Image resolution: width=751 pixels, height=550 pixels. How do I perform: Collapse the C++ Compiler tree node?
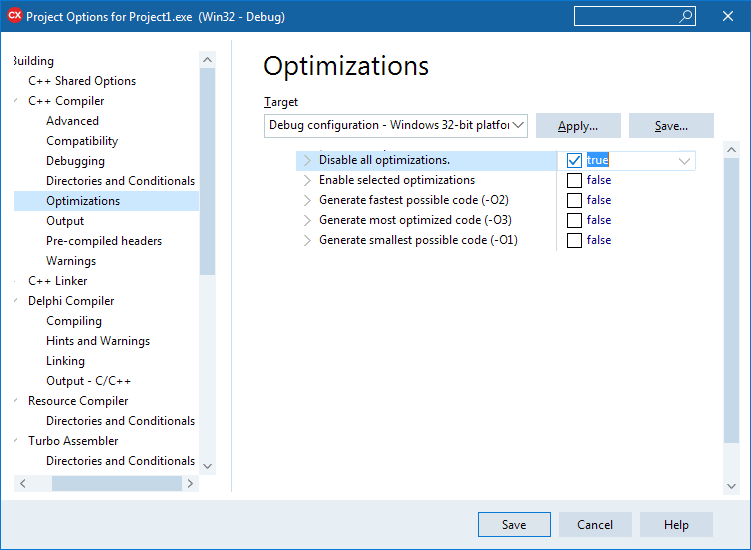coord(16,101)
